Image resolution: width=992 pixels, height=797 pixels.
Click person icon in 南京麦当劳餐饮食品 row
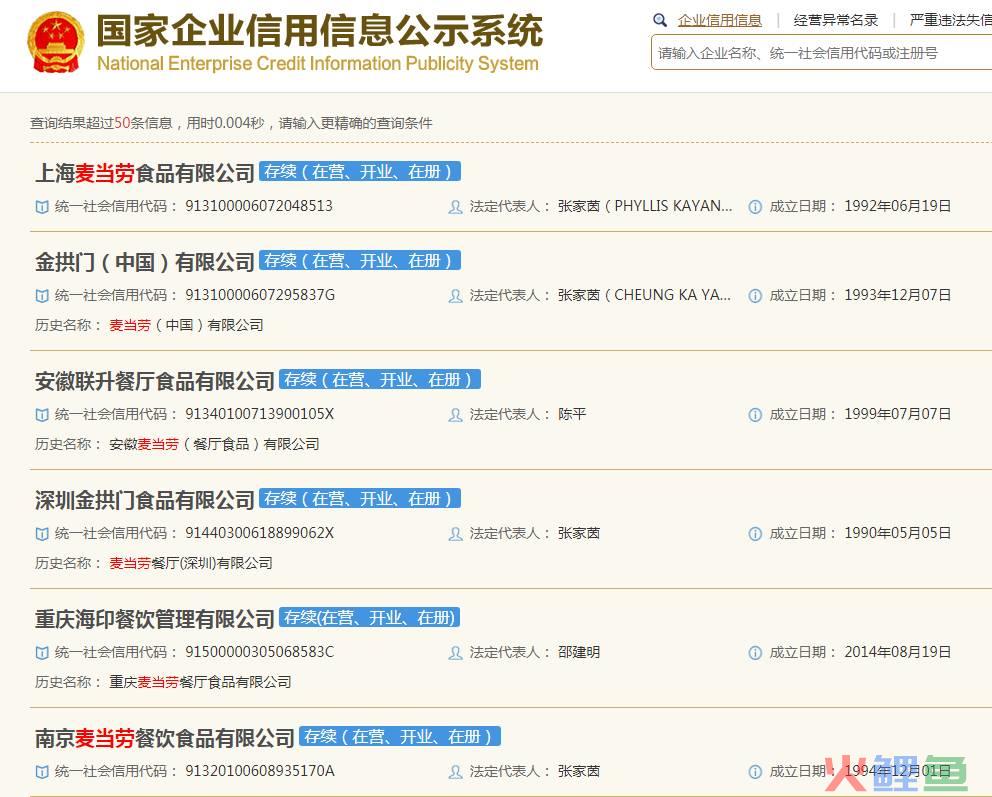pyautogui.click(x=456, y=772)
